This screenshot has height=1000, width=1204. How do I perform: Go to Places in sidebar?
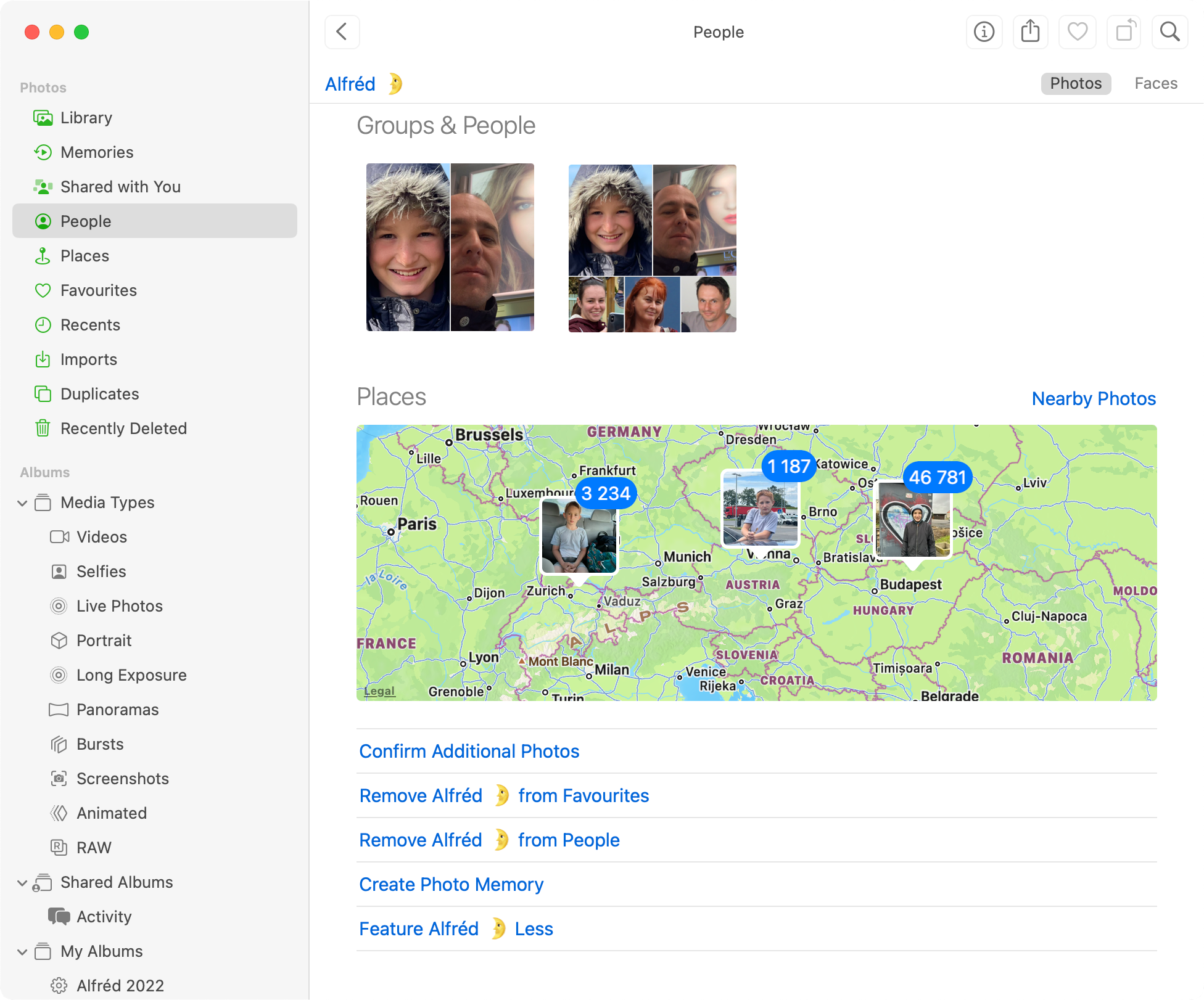click(x=154, y=256)
